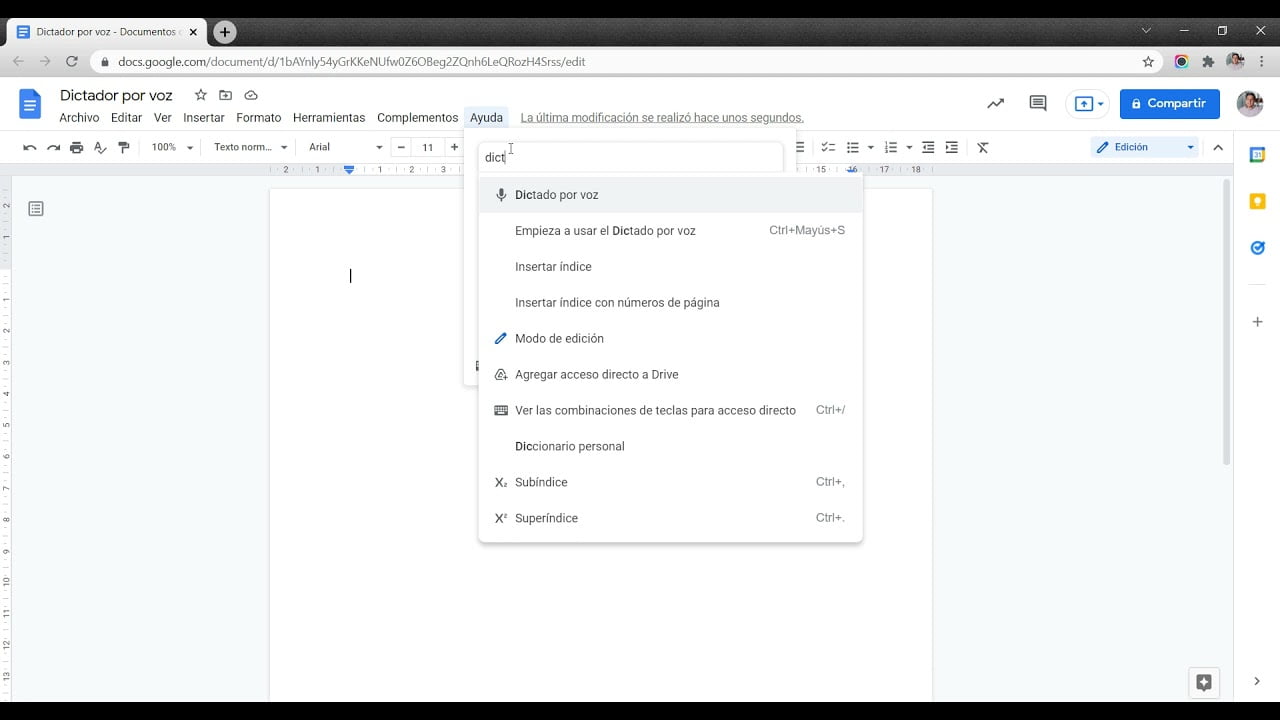The height and width of the screenshot is (720, 1280).
Task: Click the numbered list icon
Action: tap(891, 147)
